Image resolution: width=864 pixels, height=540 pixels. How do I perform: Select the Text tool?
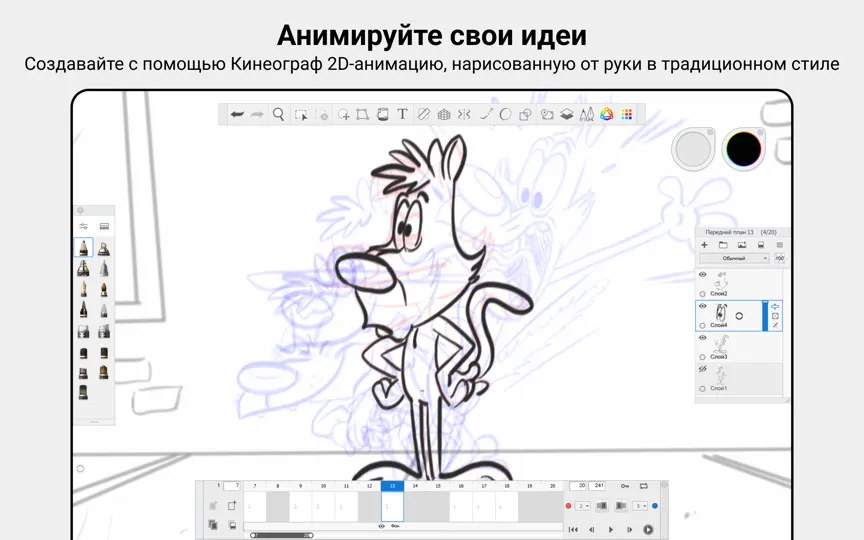coord(402,115)
